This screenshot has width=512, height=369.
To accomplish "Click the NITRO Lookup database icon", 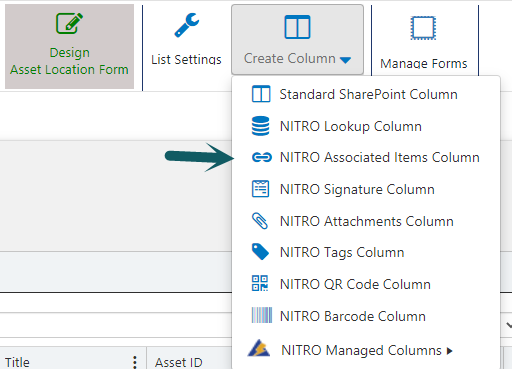I will click(260, 126).
